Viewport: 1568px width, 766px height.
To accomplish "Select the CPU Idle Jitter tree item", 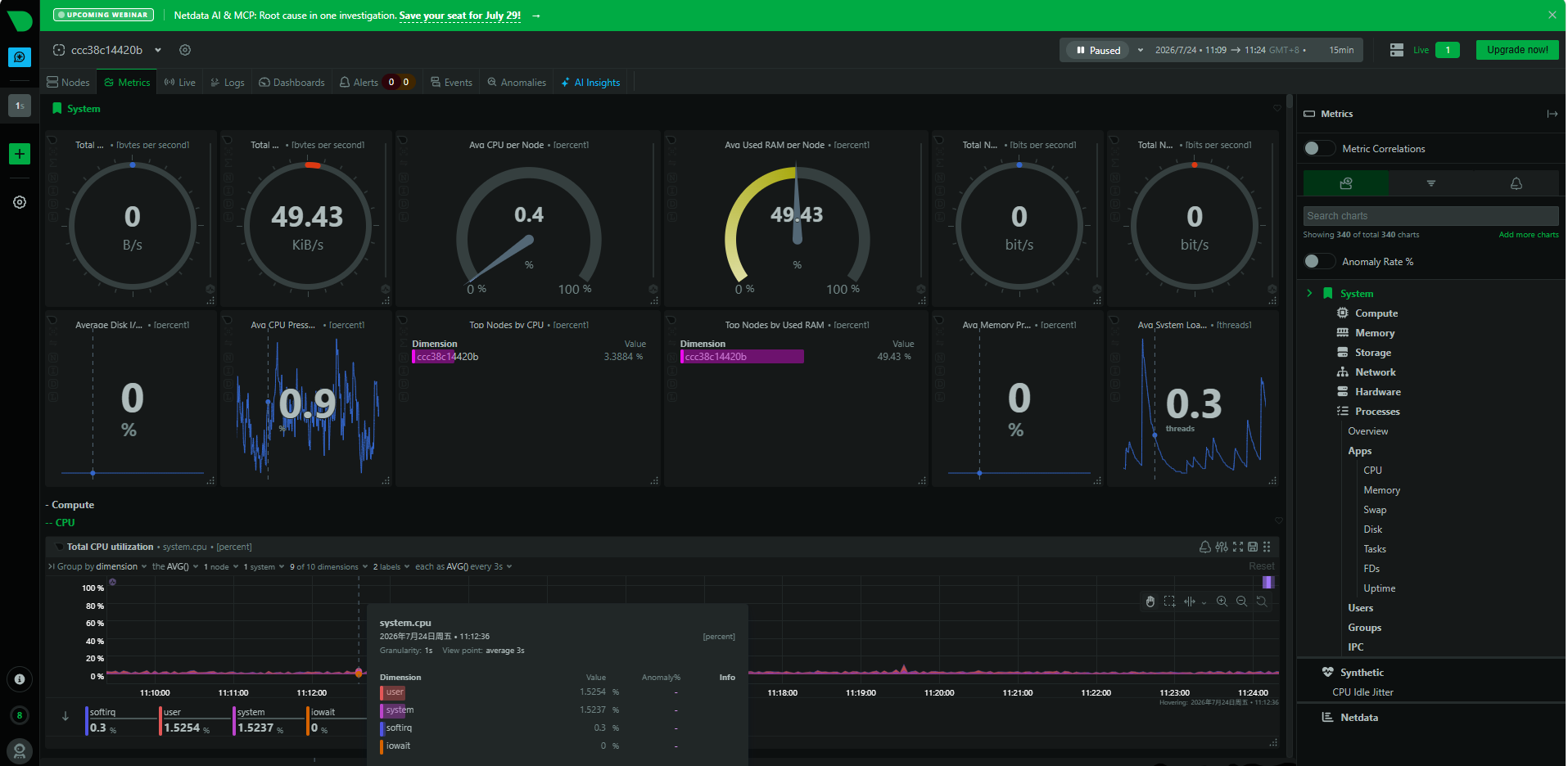I will coord(1362,692).
